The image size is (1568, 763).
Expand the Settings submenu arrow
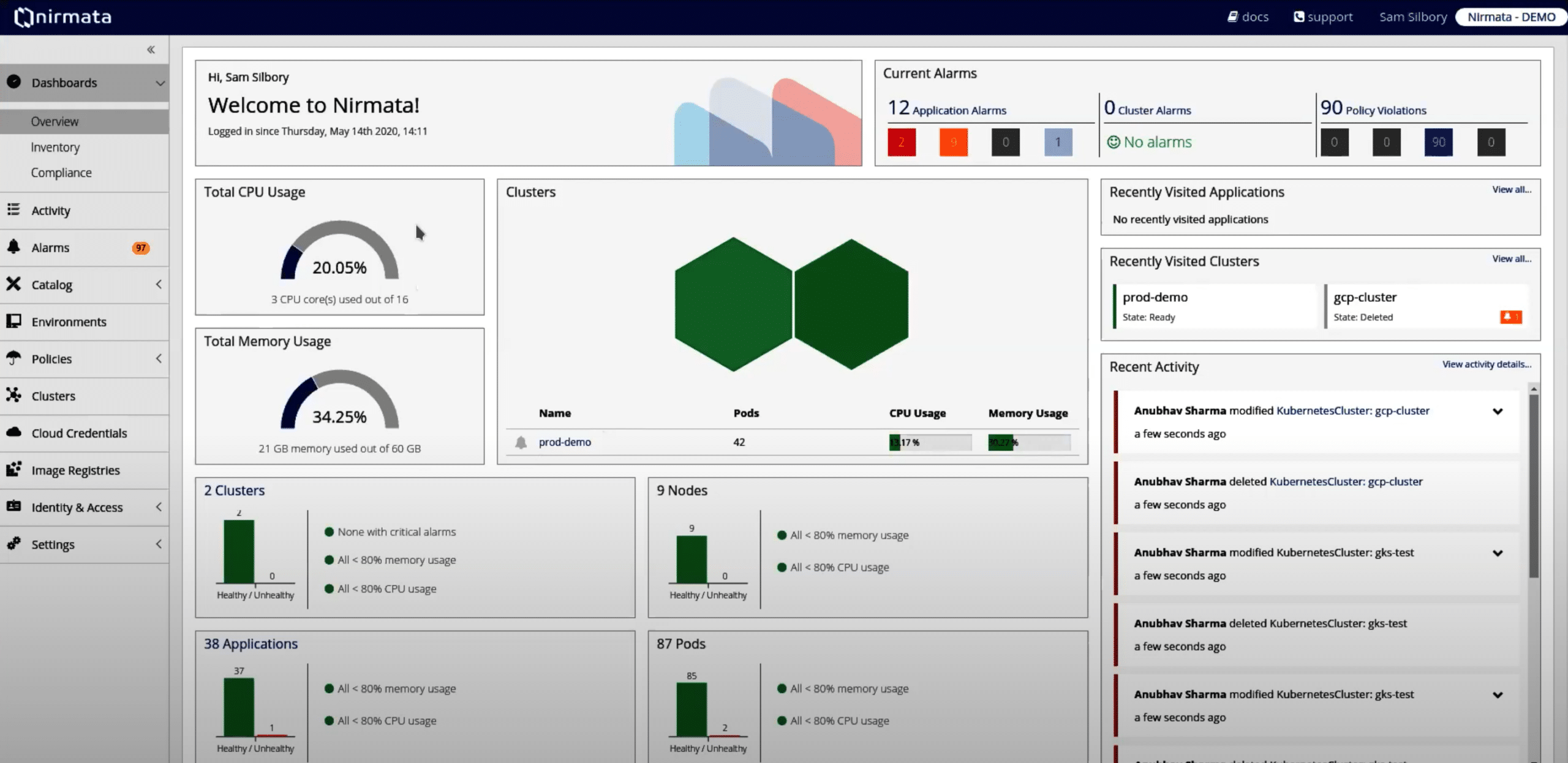point(159,544)
